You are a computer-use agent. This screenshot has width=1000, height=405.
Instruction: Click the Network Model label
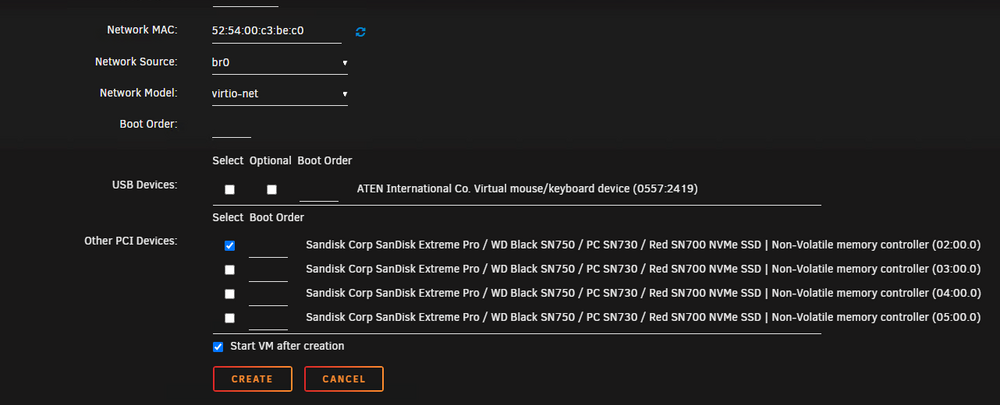click(x=138, y=92)
